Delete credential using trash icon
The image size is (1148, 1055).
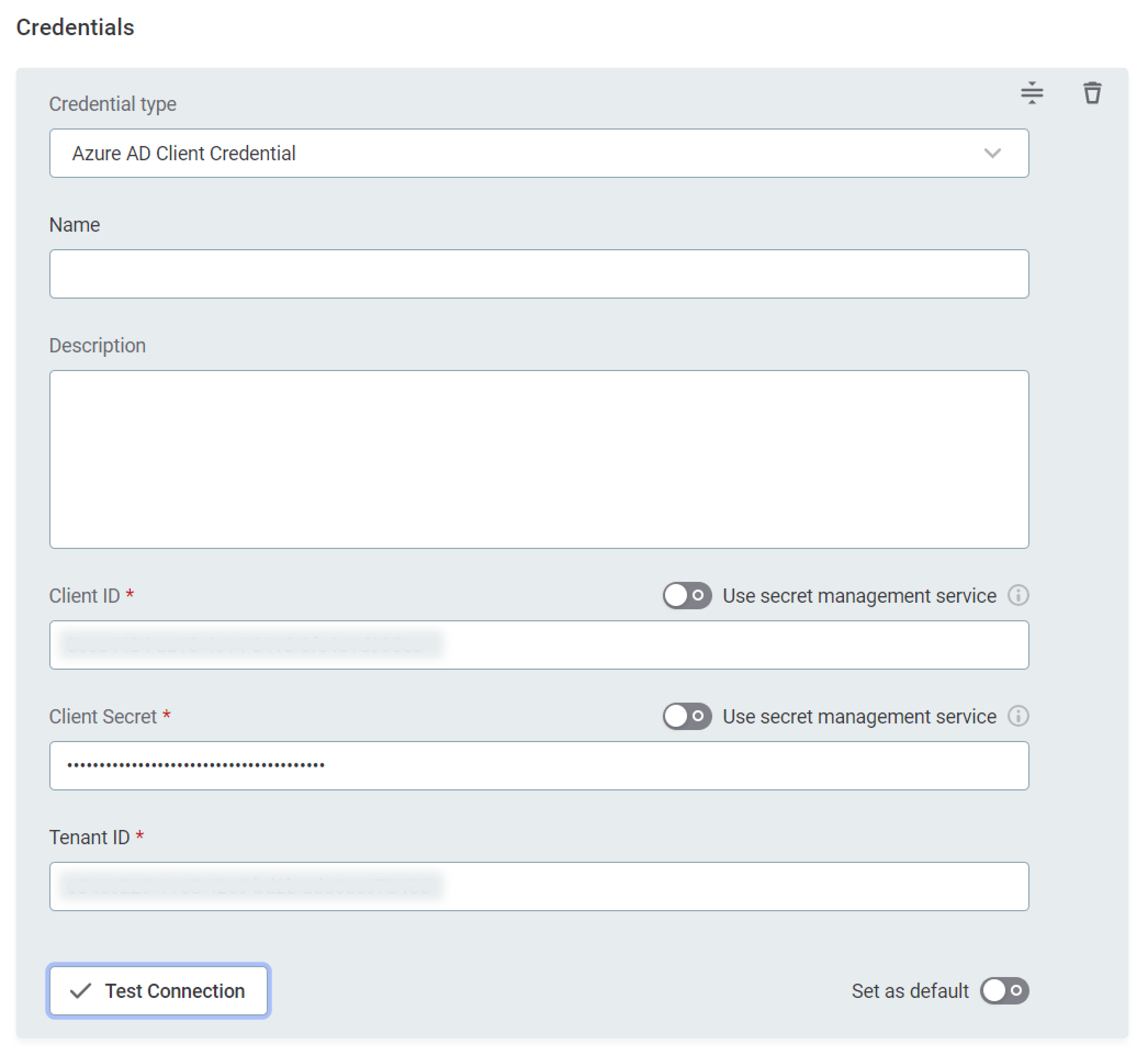[1092, 93]
